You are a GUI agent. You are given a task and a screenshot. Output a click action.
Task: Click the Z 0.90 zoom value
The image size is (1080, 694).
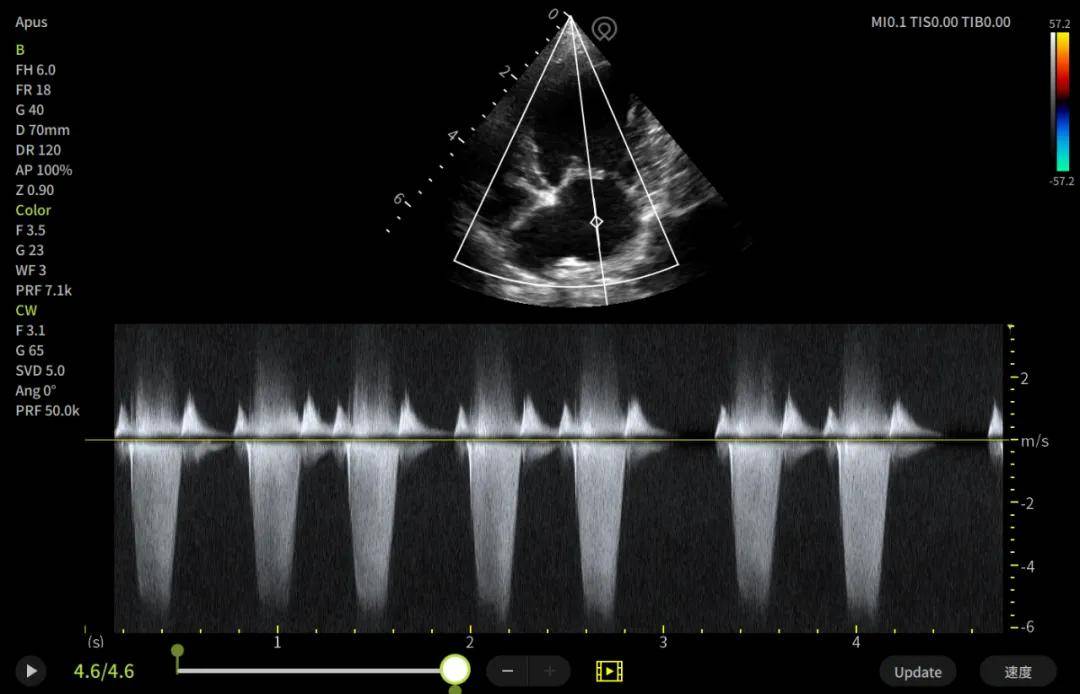pos(34,190)
